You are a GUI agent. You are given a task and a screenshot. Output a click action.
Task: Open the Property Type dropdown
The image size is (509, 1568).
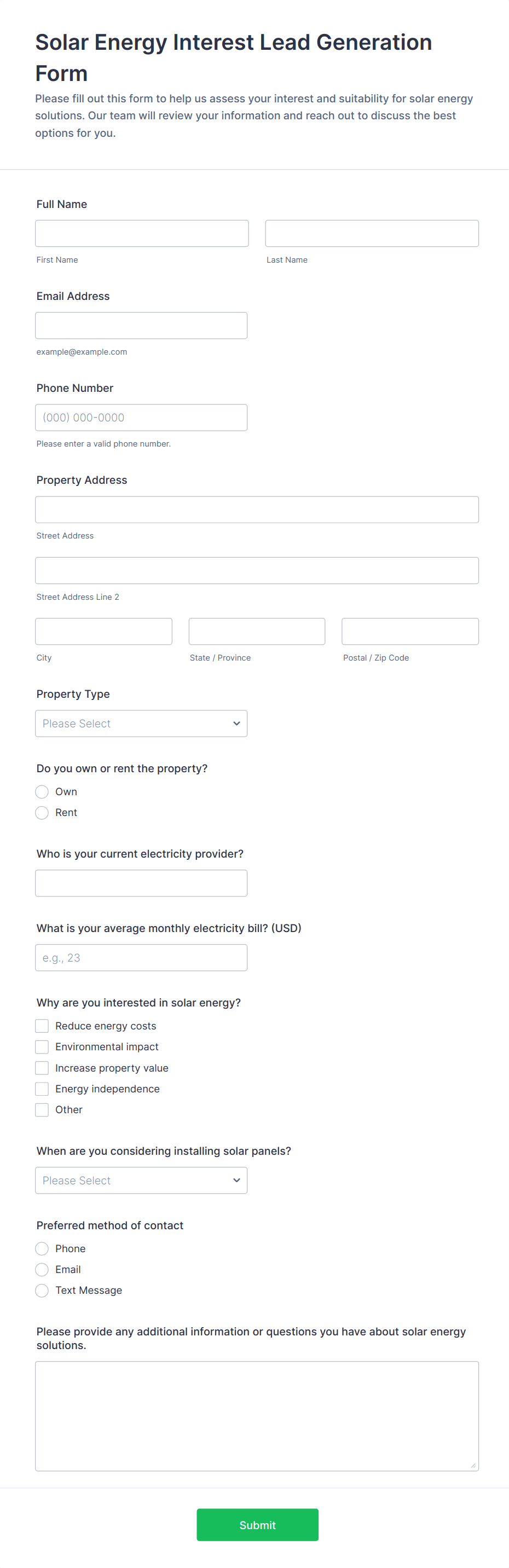pyautogui.click(x=141, y=723)
